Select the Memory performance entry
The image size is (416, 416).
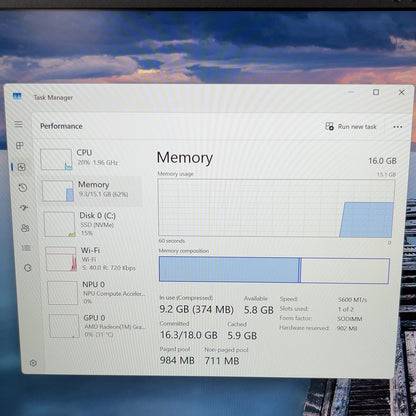tap(91, 191)
